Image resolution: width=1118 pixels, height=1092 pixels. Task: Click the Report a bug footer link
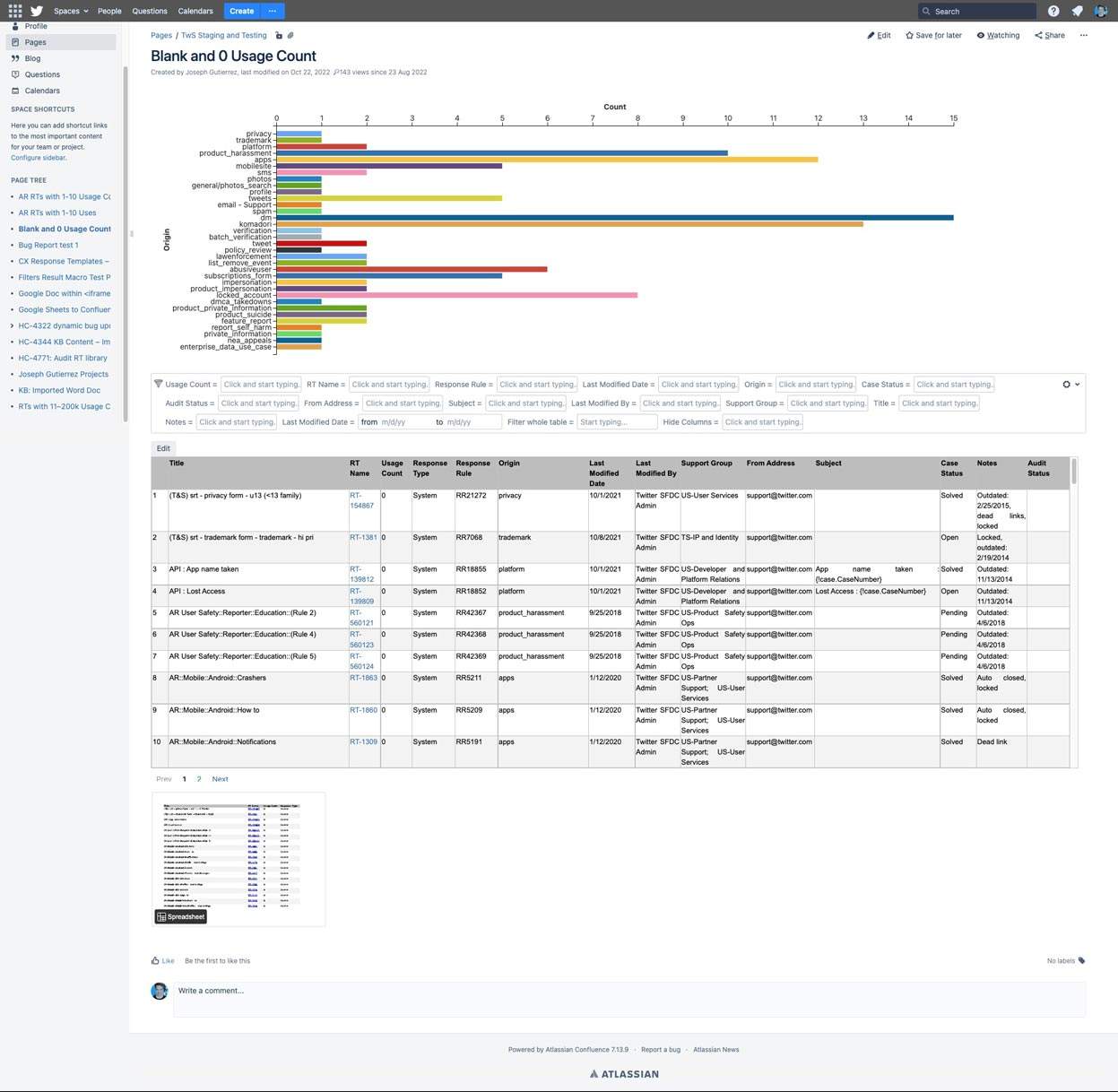(661, 1049)
